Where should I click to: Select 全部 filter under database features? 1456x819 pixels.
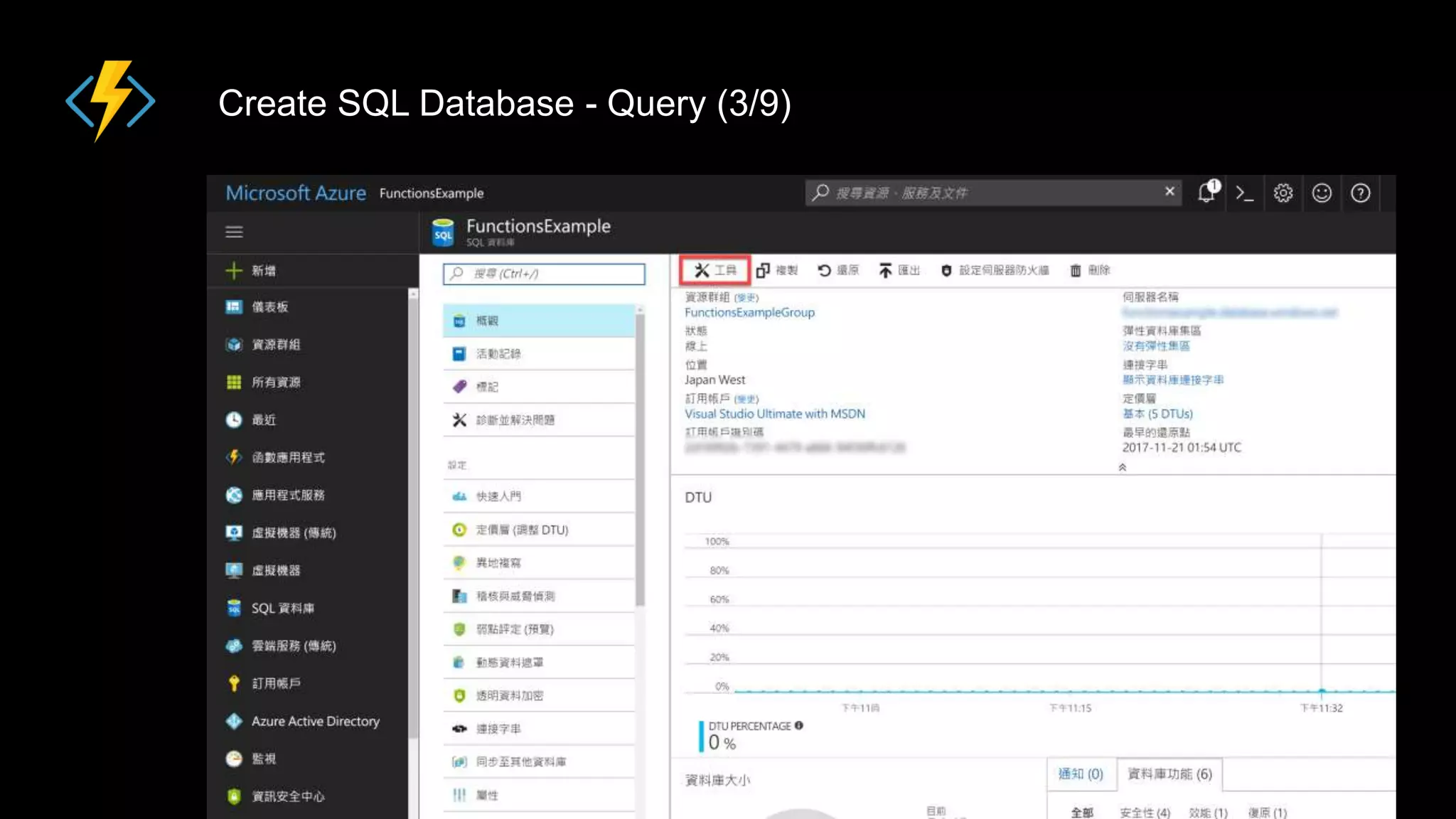click(x=1082, y=812)
